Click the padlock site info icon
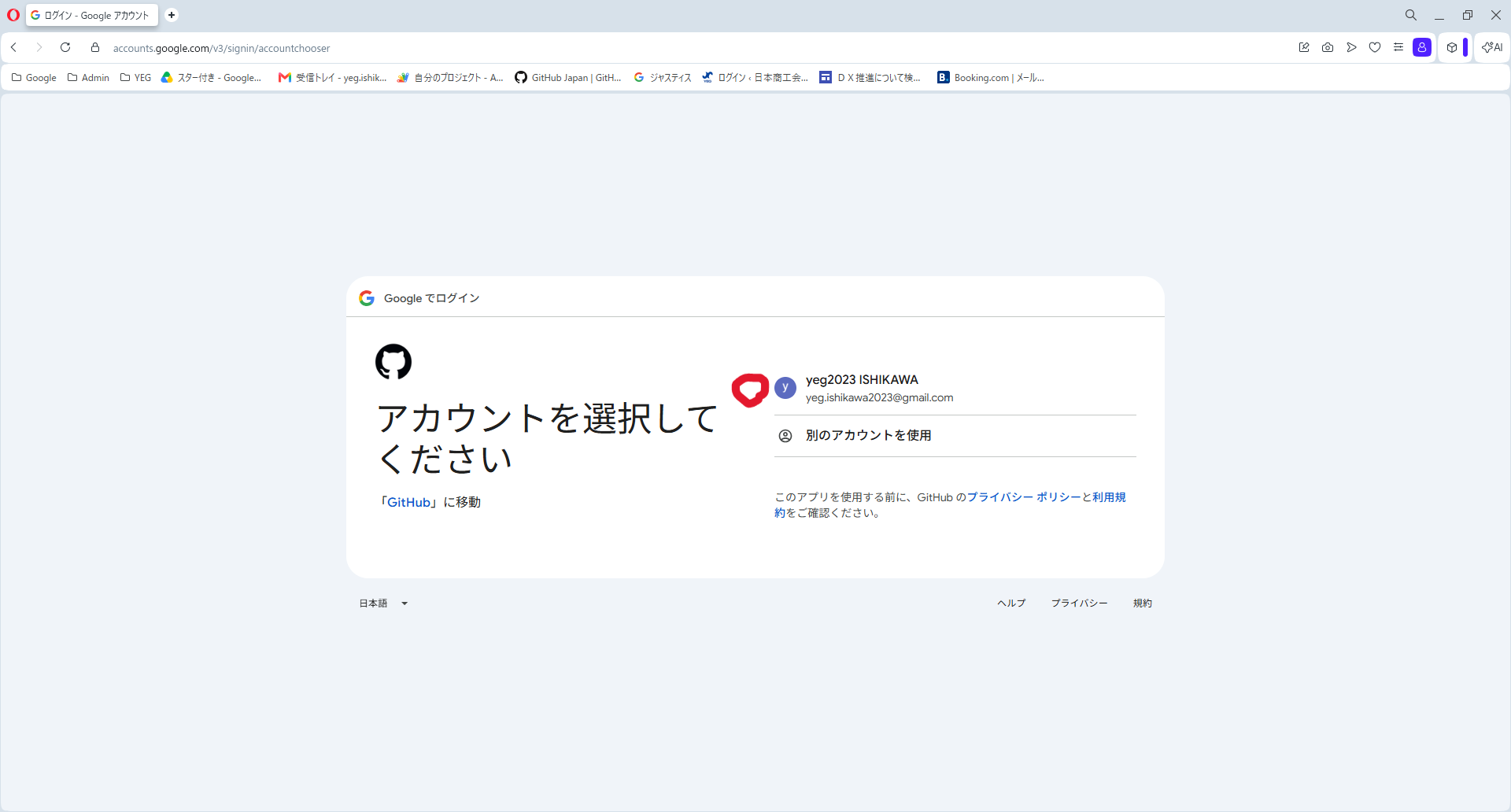Image resolution: width=1511 pixels, height=812 pixels. [x=95, y=47]
